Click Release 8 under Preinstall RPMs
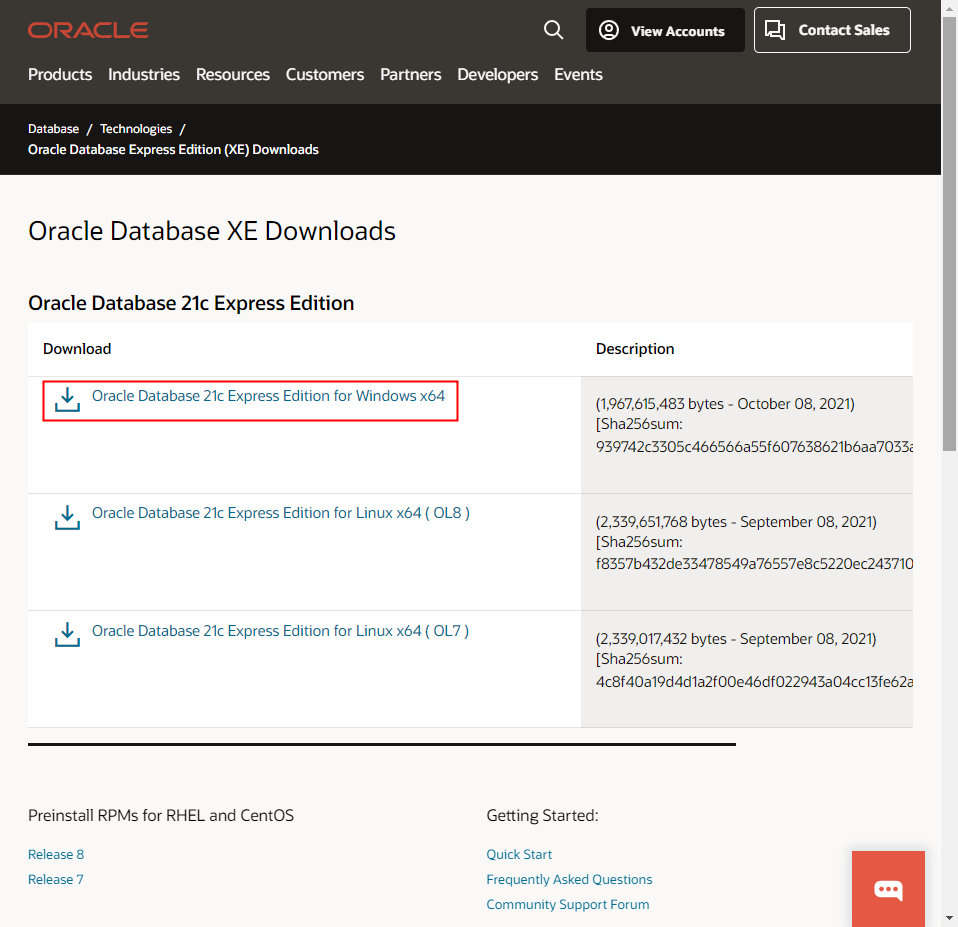This screenshot has width=958, height=927. pyautogui.click(x=56, y=854)
